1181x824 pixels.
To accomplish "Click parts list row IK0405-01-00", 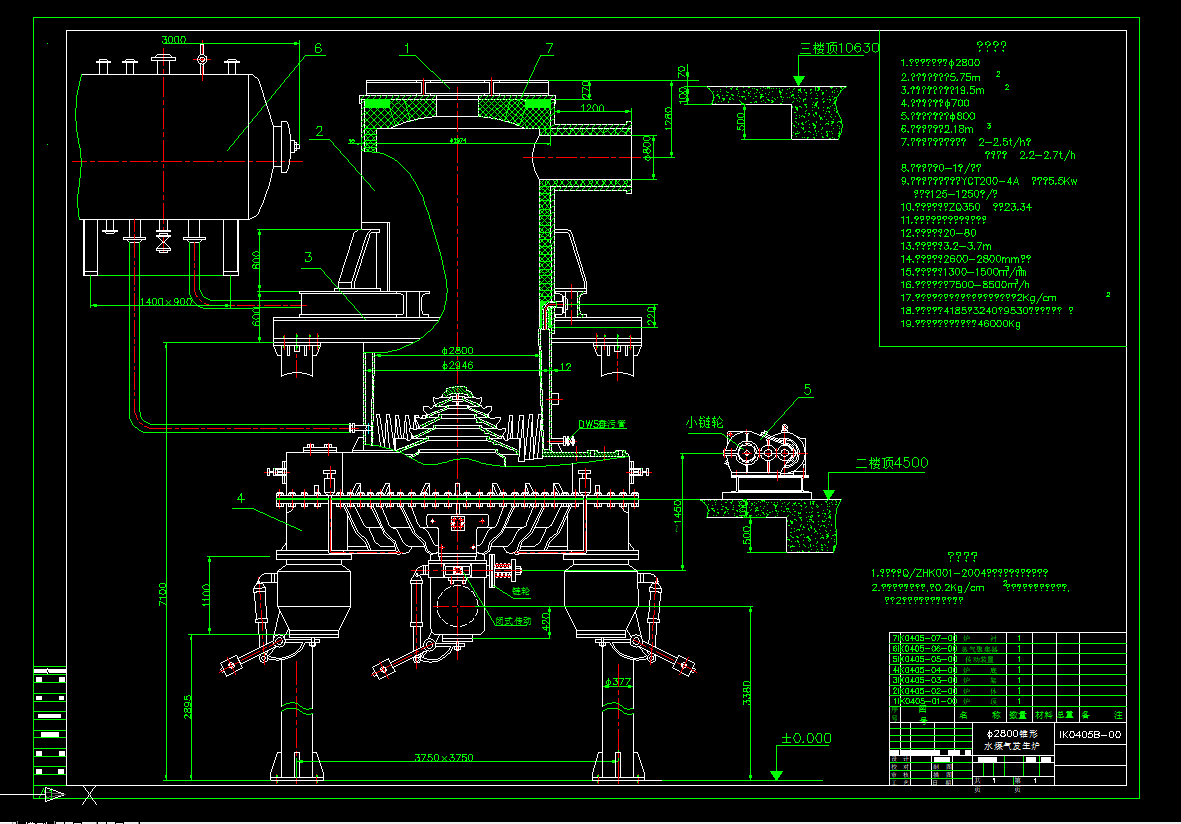I will (1009, 701).
